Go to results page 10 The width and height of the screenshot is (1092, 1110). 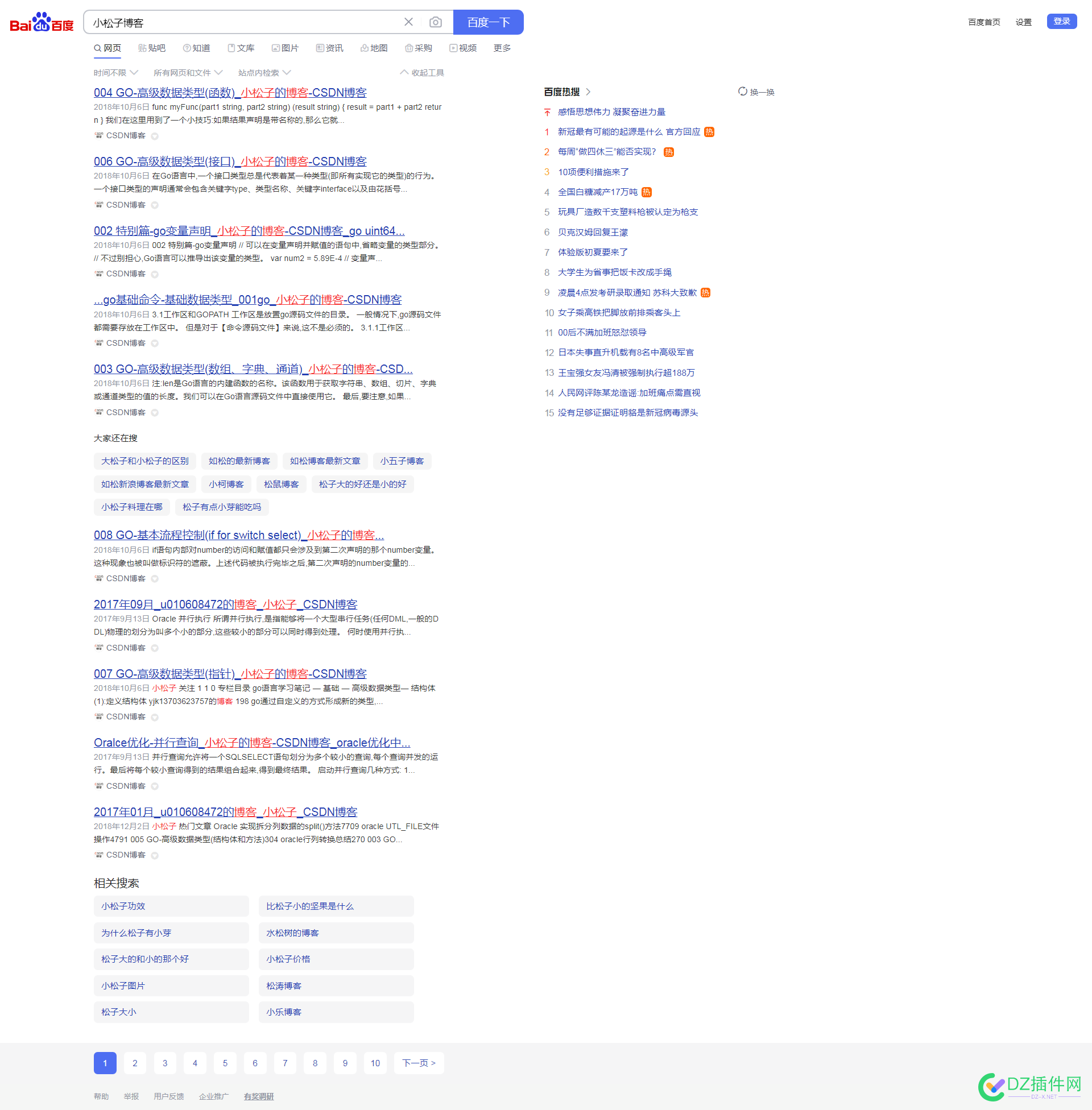pos(375,1063)
